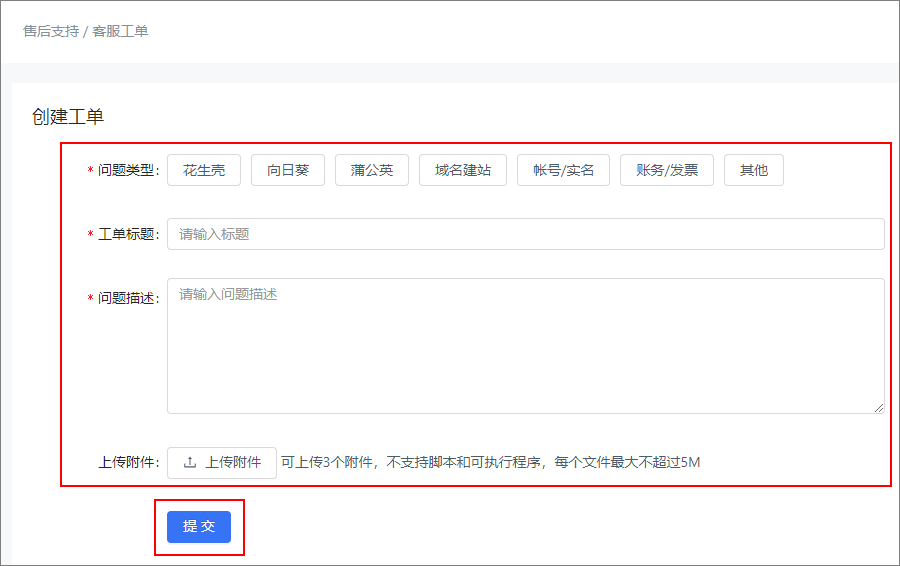Choose 蒲公英 as problem type

(372, 170)
